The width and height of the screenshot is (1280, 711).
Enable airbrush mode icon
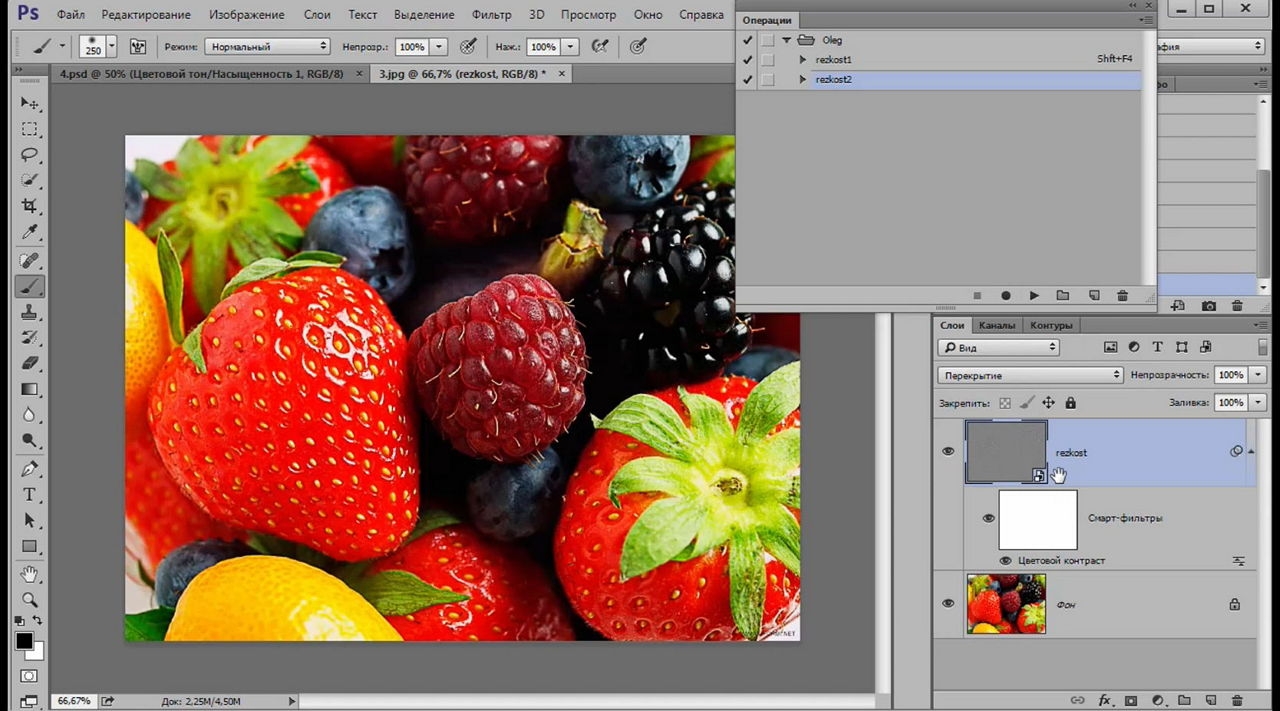600,47
